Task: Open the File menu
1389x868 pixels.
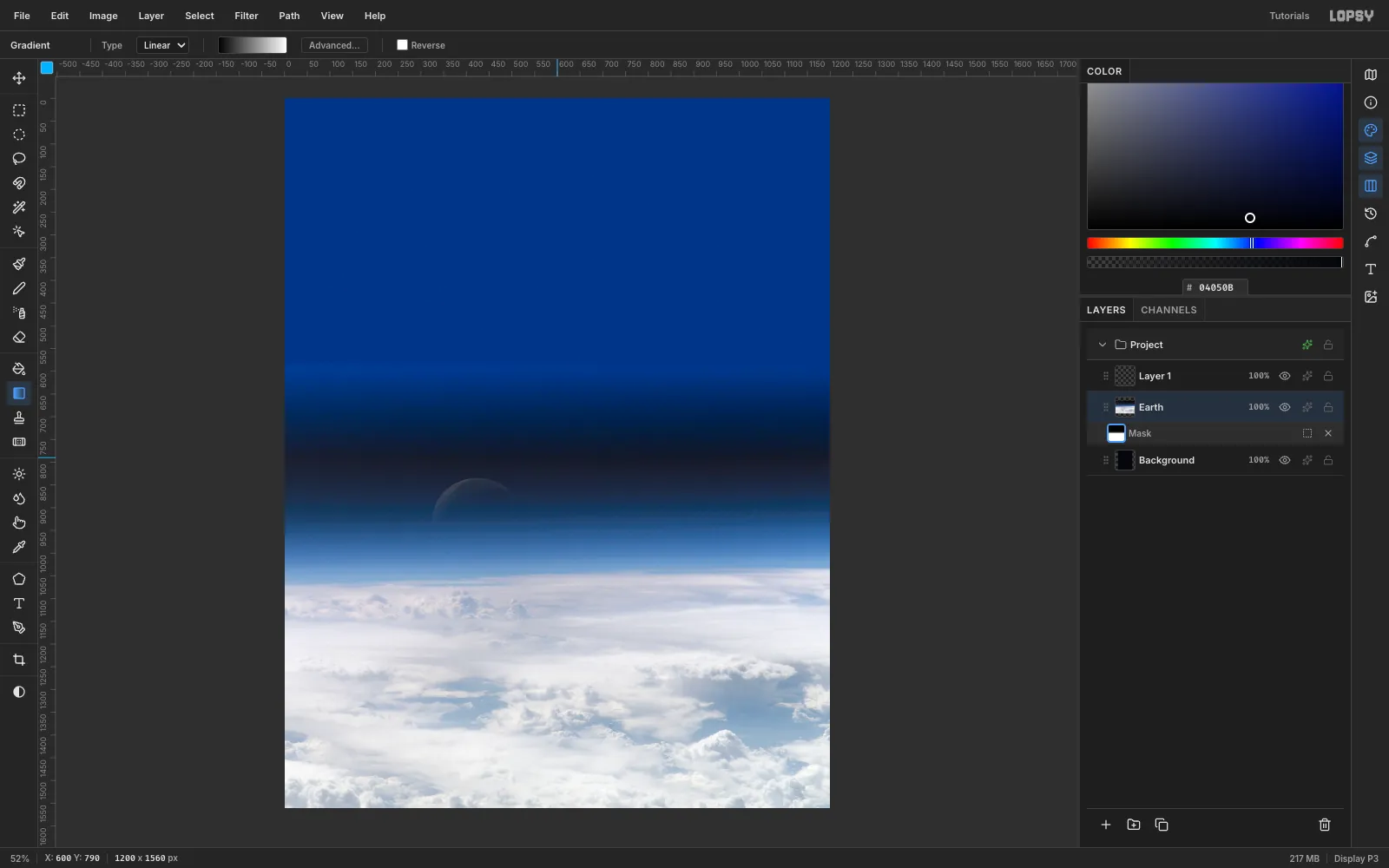Action: [x=22, y=16]
